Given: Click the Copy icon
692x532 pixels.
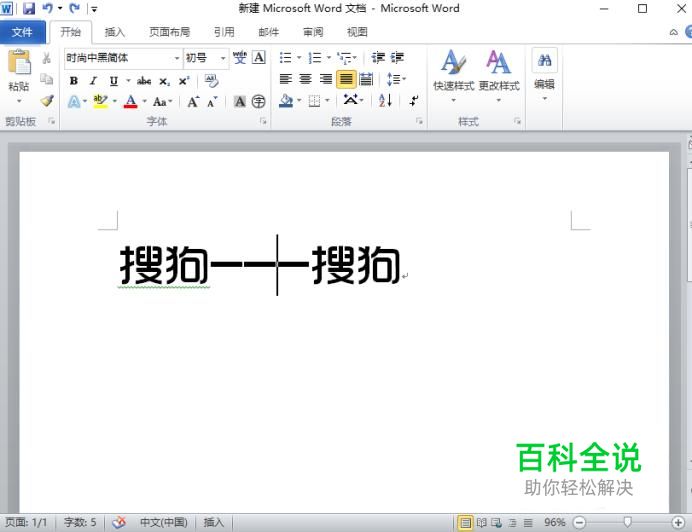Looking at the screenshot, I should click(46, 79).
